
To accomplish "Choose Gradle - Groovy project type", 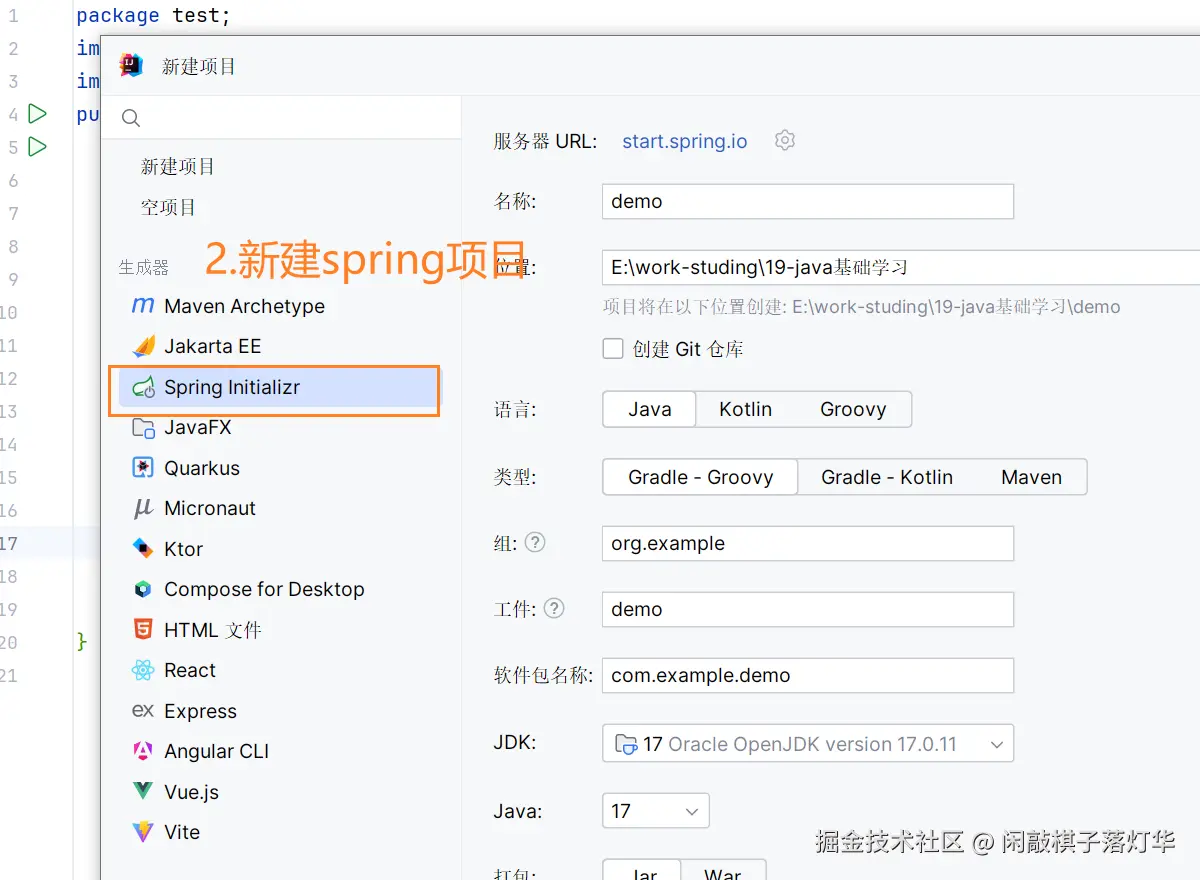I will (x=700, y=477).
